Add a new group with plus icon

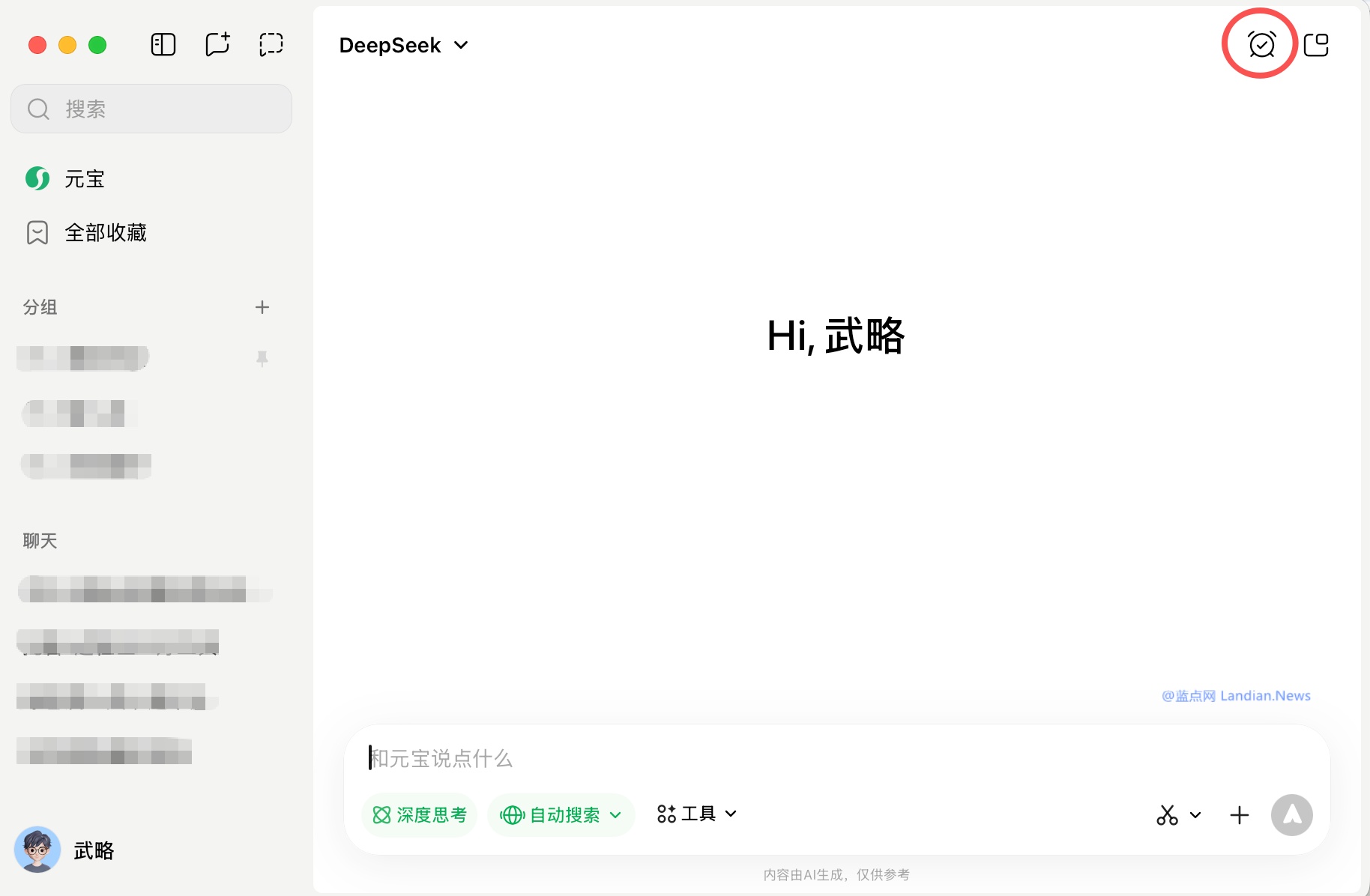262,307
